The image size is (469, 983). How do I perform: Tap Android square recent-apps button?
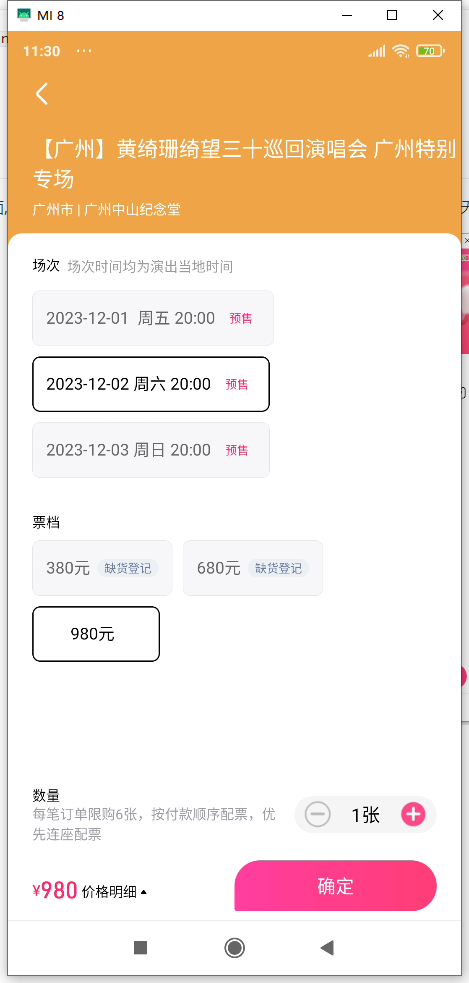(140, 947)
